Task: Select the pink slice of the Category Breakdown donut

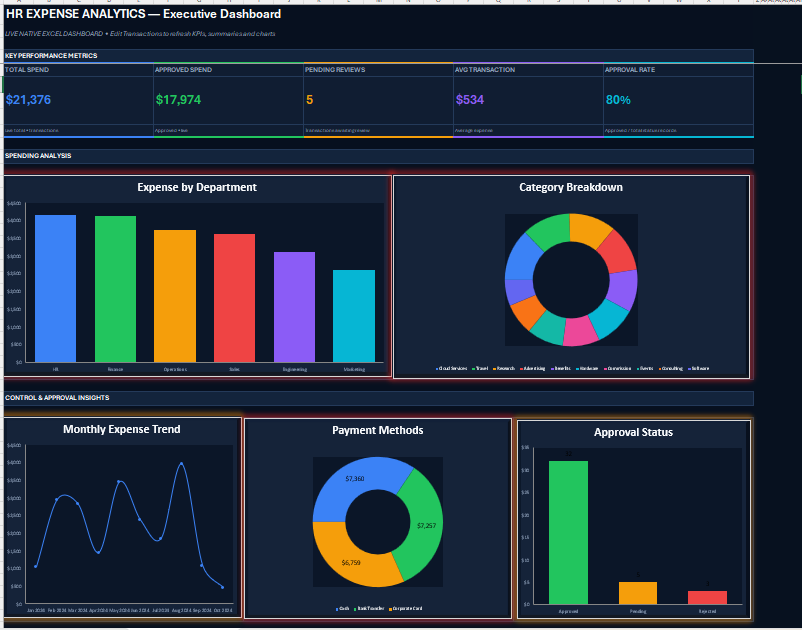Action: (581, 331)
